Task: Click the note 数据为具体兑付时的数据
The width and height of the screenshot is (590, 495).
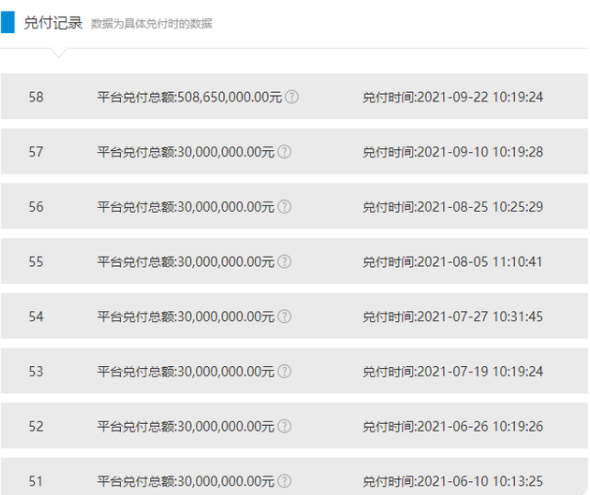Action: tap(152, 24)
